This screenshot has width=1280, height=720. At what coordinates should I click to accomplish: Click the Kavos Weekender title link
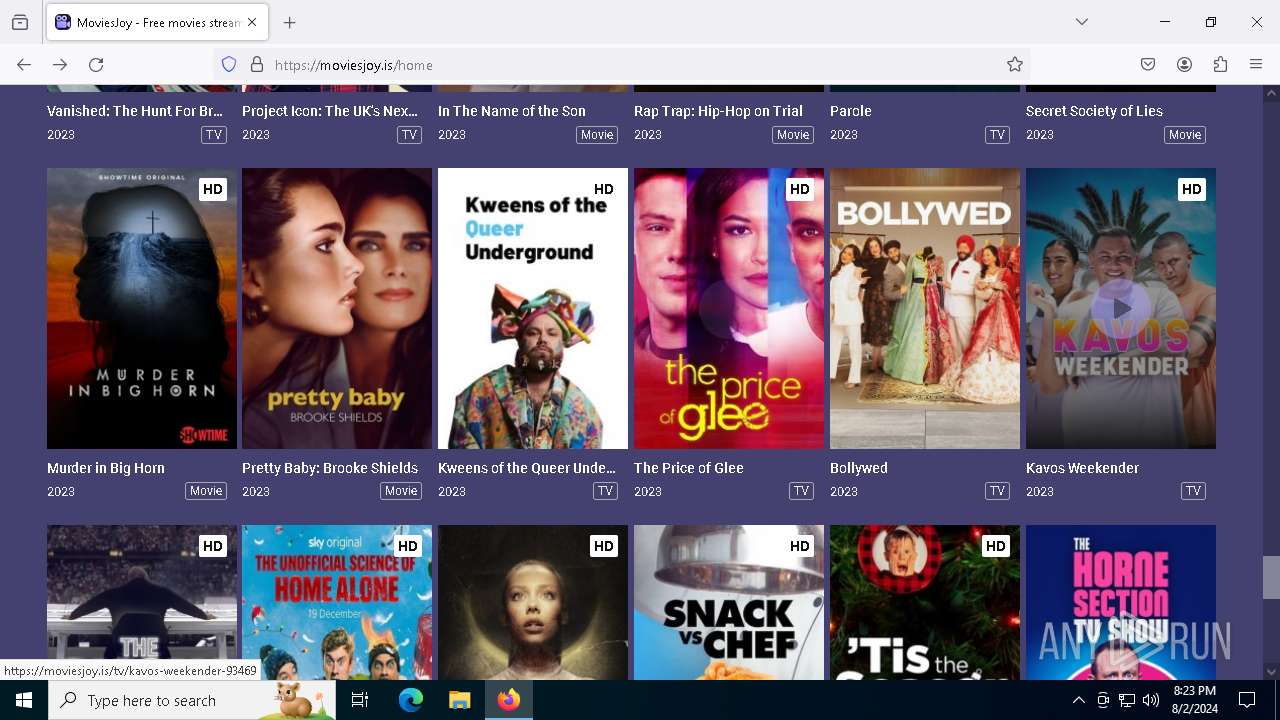click(x=1082, y=468)
